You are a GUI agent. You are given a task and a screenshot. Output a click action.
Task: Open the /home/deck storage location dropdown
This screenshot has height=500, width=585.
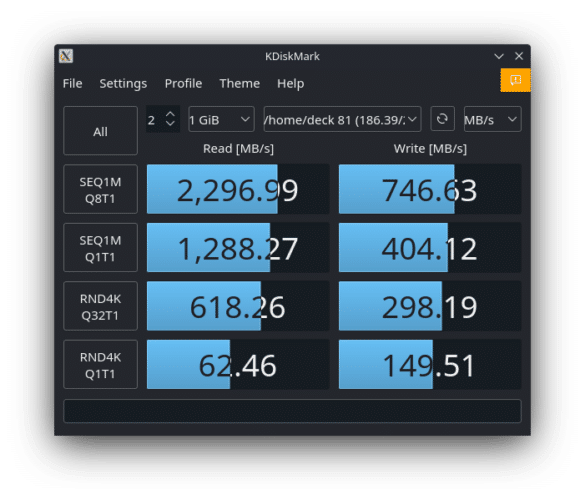[342, 119]
